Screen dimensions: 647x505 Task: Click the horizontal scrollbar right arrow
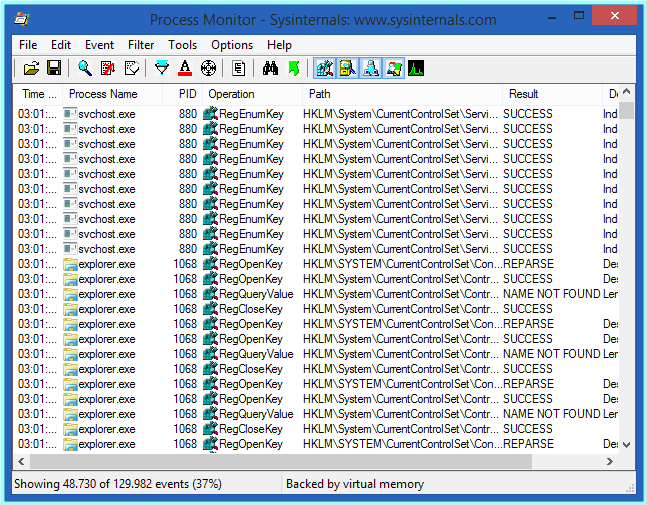610,461
